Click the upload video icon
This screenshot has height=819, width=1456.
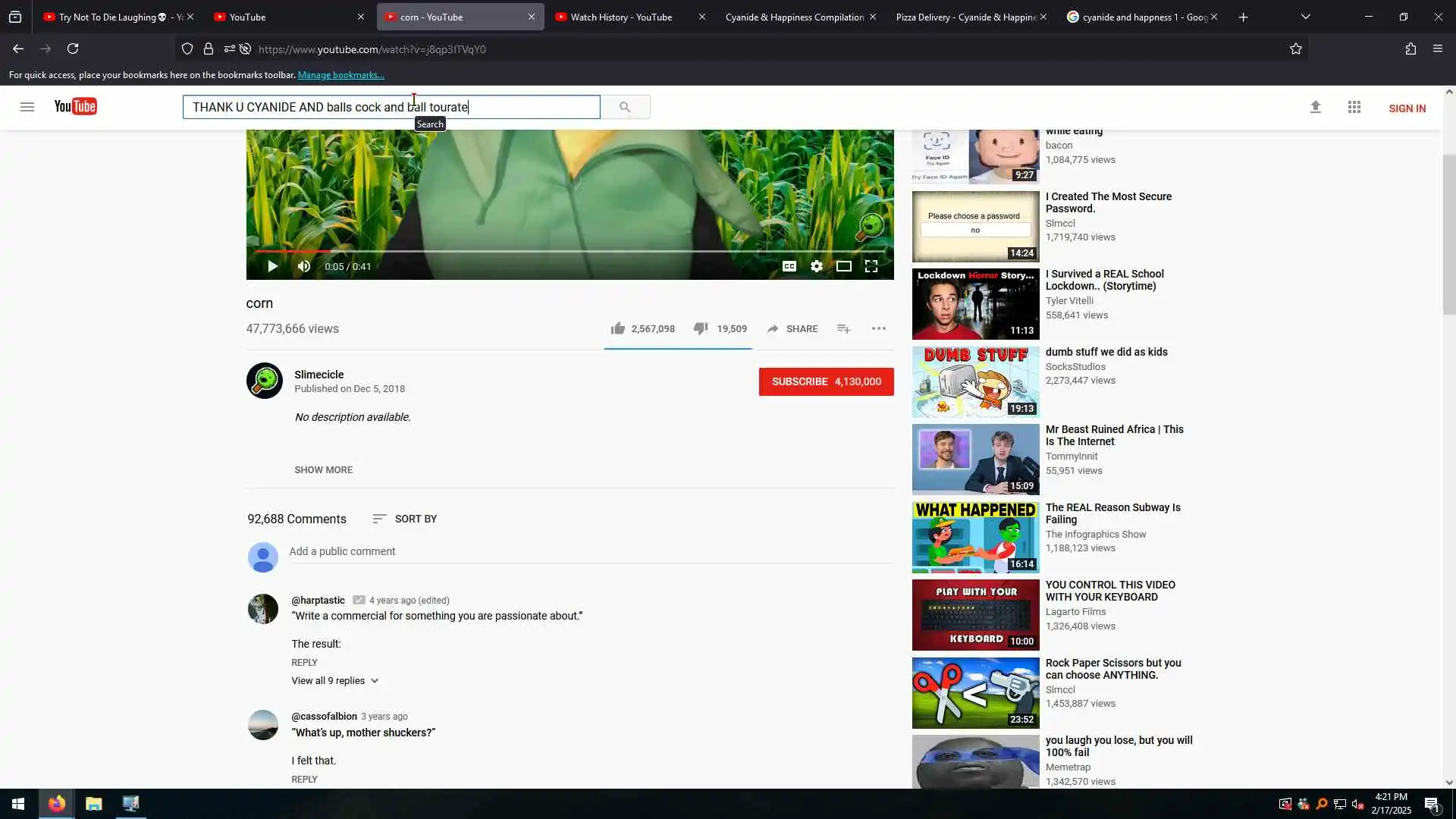point(1316,108)
